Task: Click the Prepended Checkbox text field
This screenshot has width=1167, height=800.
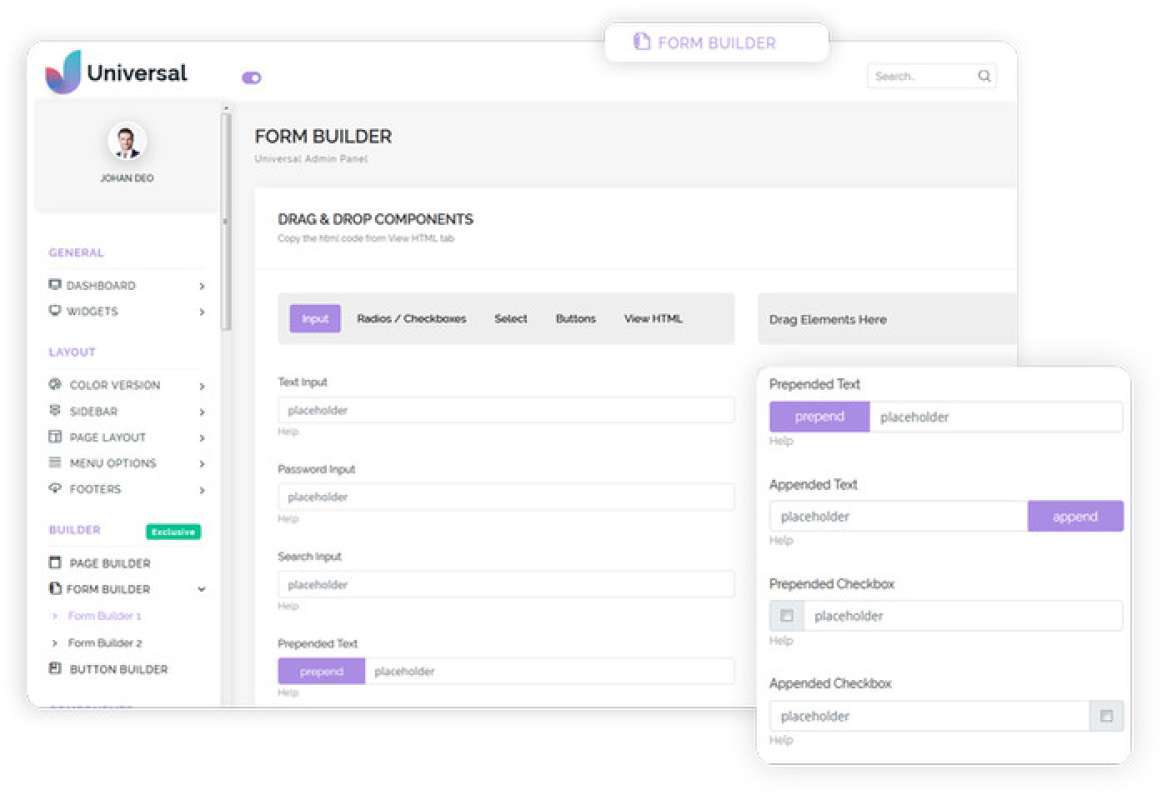Action: (x=964, y=616)
